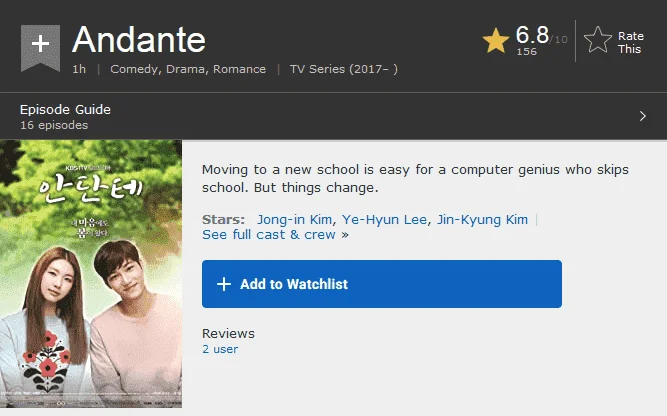Viewport: 667px width, 416px height.
Task: Click the Romance genre link
Action: (239, 69)
